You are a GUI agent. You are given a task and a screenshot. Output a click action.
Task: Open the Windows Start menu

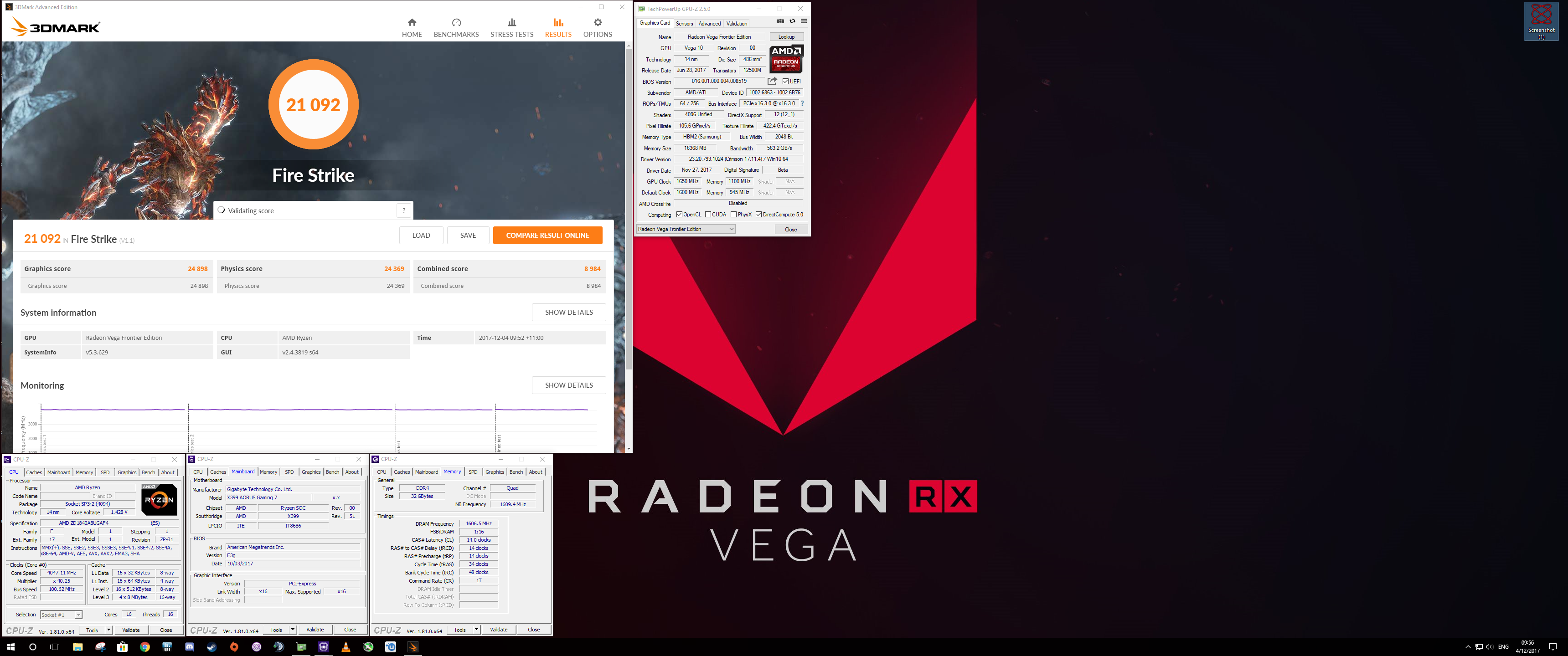tap(10, 647)
